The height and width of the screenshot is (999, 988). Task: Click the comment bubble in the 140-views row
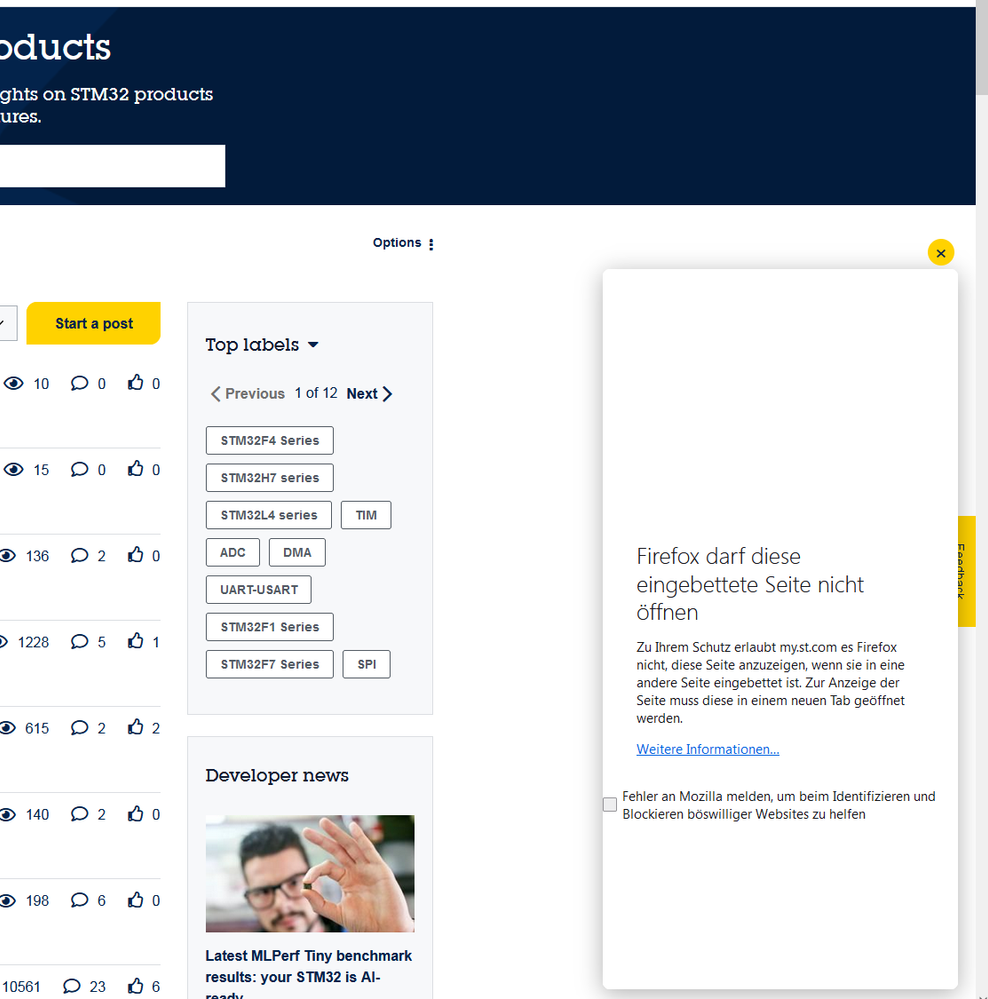click(79, 814)
